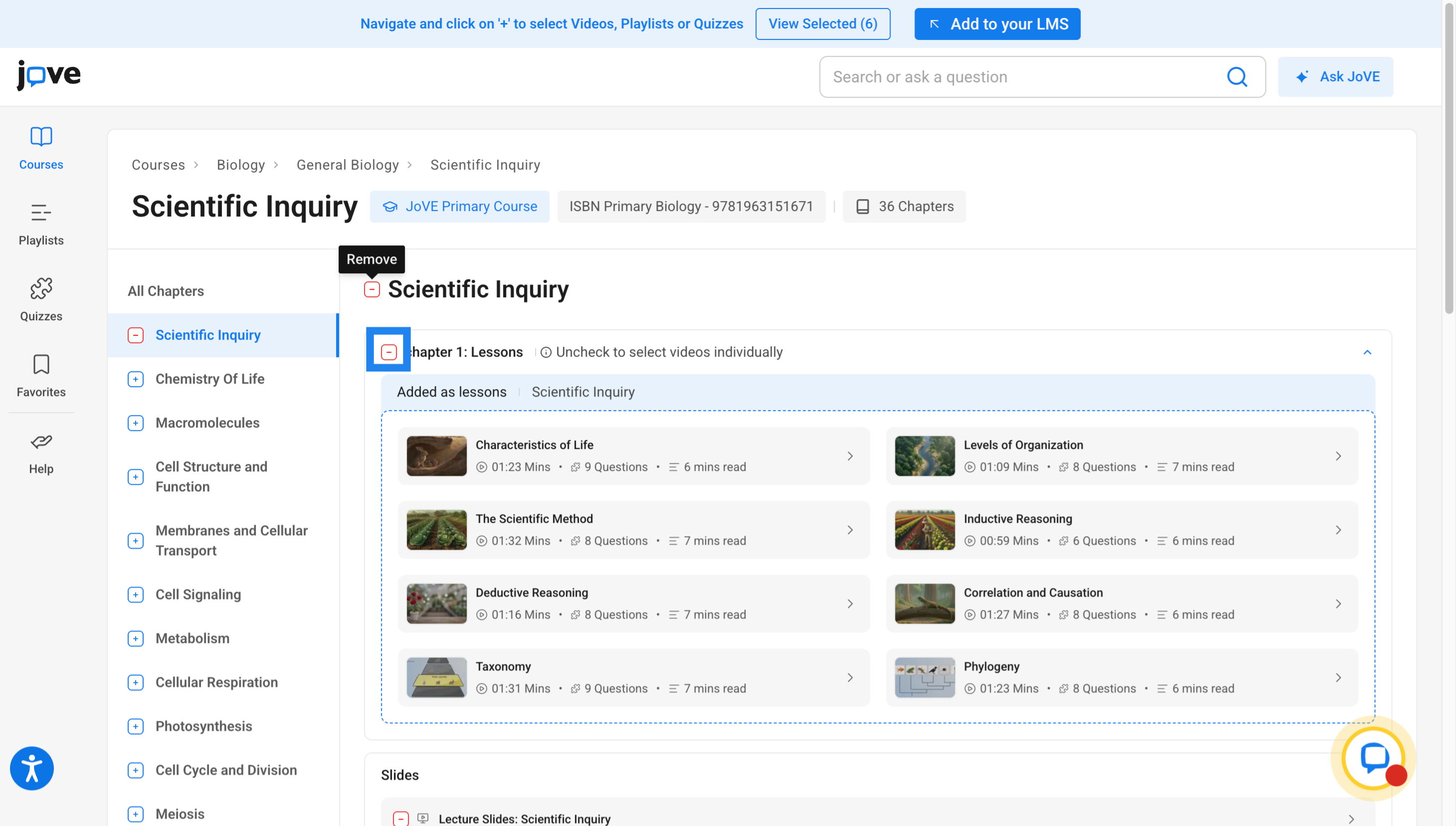Click the search magnifier icon
This screenshot has width=1456, height=826.
click(x=1237, y=77)
